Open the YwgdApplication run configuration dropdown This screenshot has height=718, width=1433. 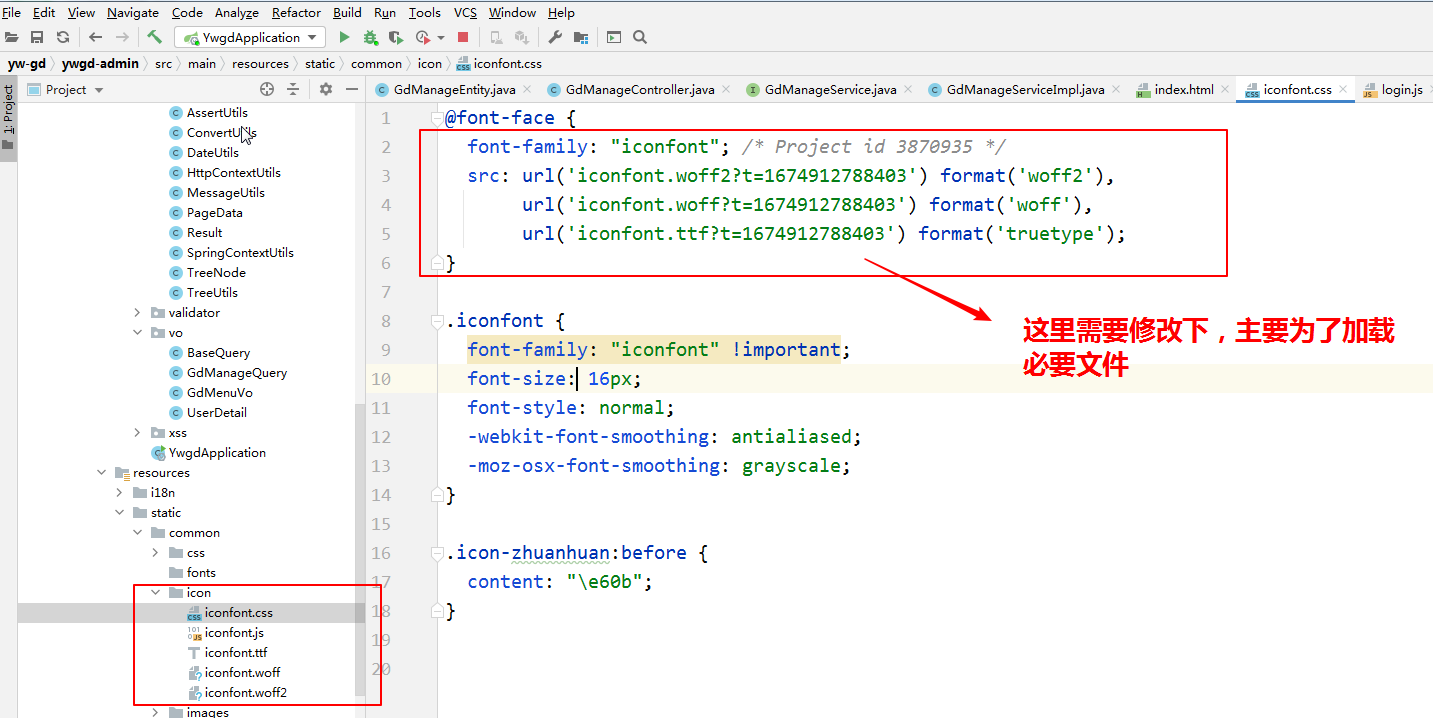click(x=250, y=37)
